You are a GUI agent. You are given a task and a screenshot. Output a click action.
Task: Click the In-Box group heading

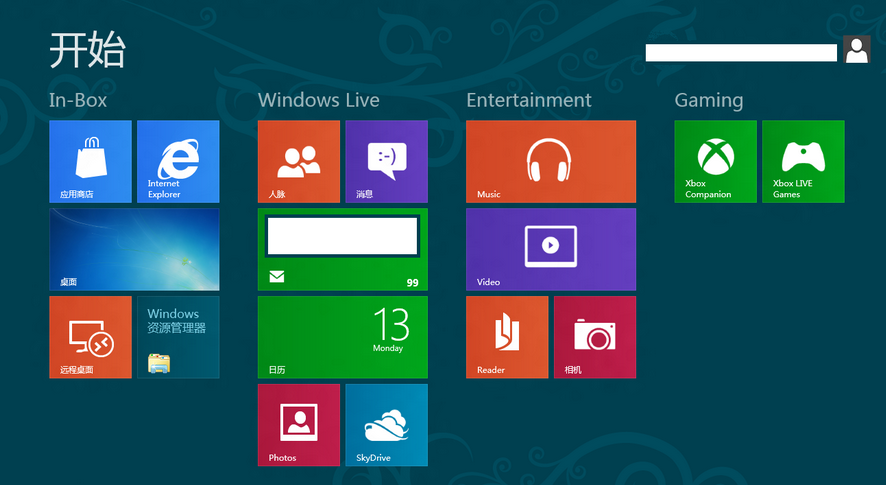coord(78,100)
